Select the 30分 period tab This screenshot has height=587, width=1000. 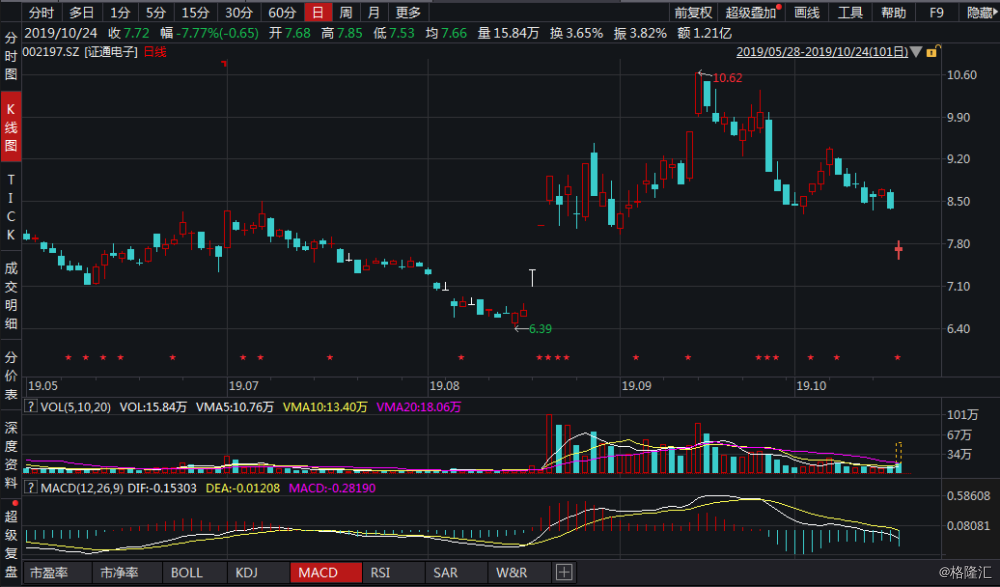click(239, 12)
